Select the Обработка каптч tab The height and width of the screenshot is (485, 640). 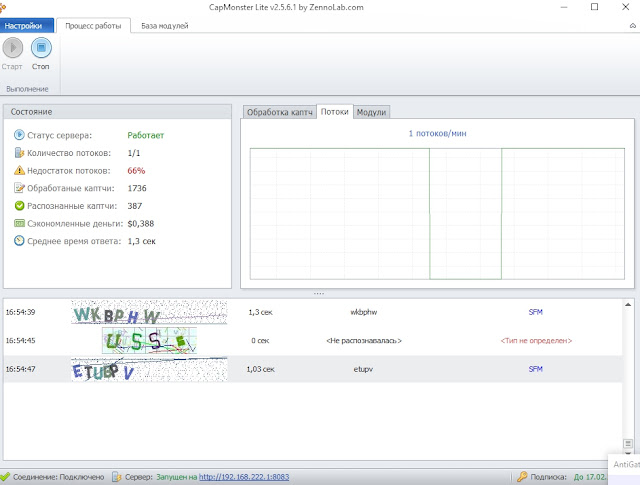pyautogui.click(x=280, y=112)
